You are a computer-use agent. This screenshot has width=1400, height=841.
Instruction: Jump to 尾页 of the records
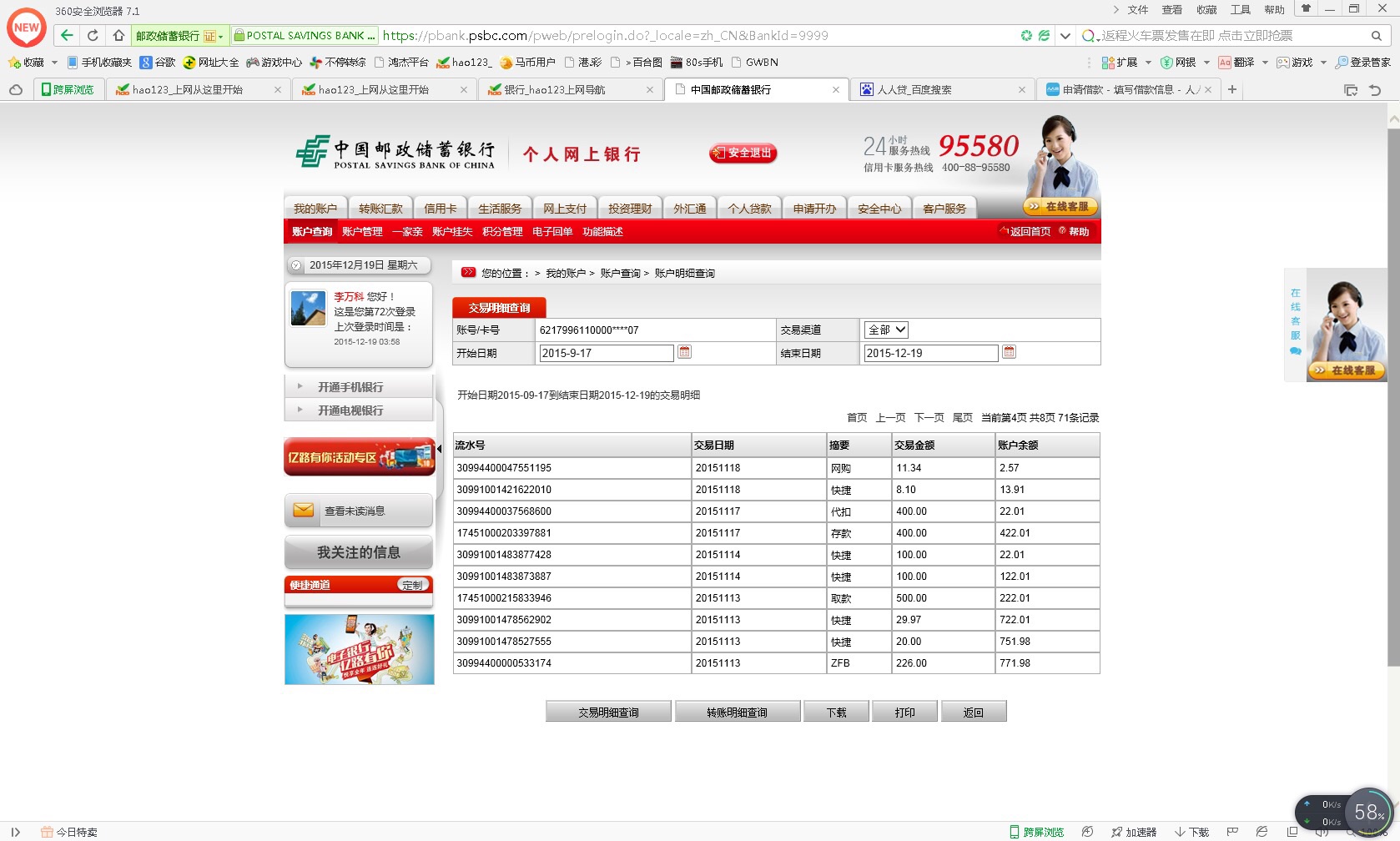click(x=962, y=417)
